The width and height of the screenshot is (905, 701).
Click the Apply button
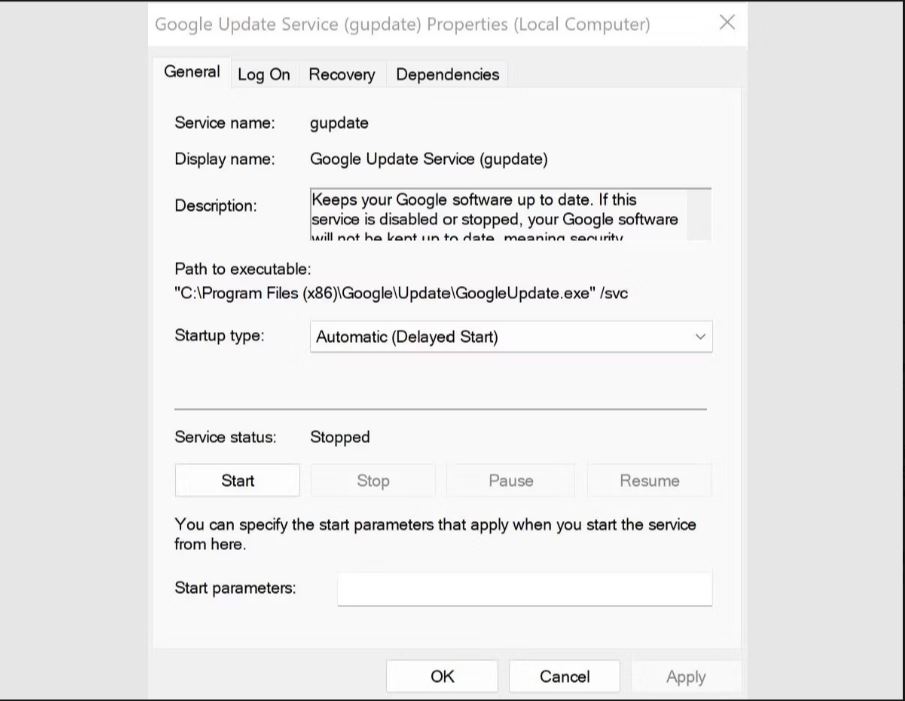pyautogui.click(x=686, y=676)
